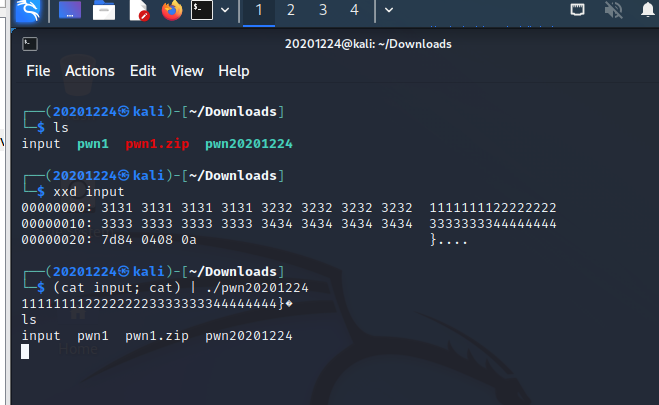Expand the dropdown after the workspace switcher

(389, 10)
